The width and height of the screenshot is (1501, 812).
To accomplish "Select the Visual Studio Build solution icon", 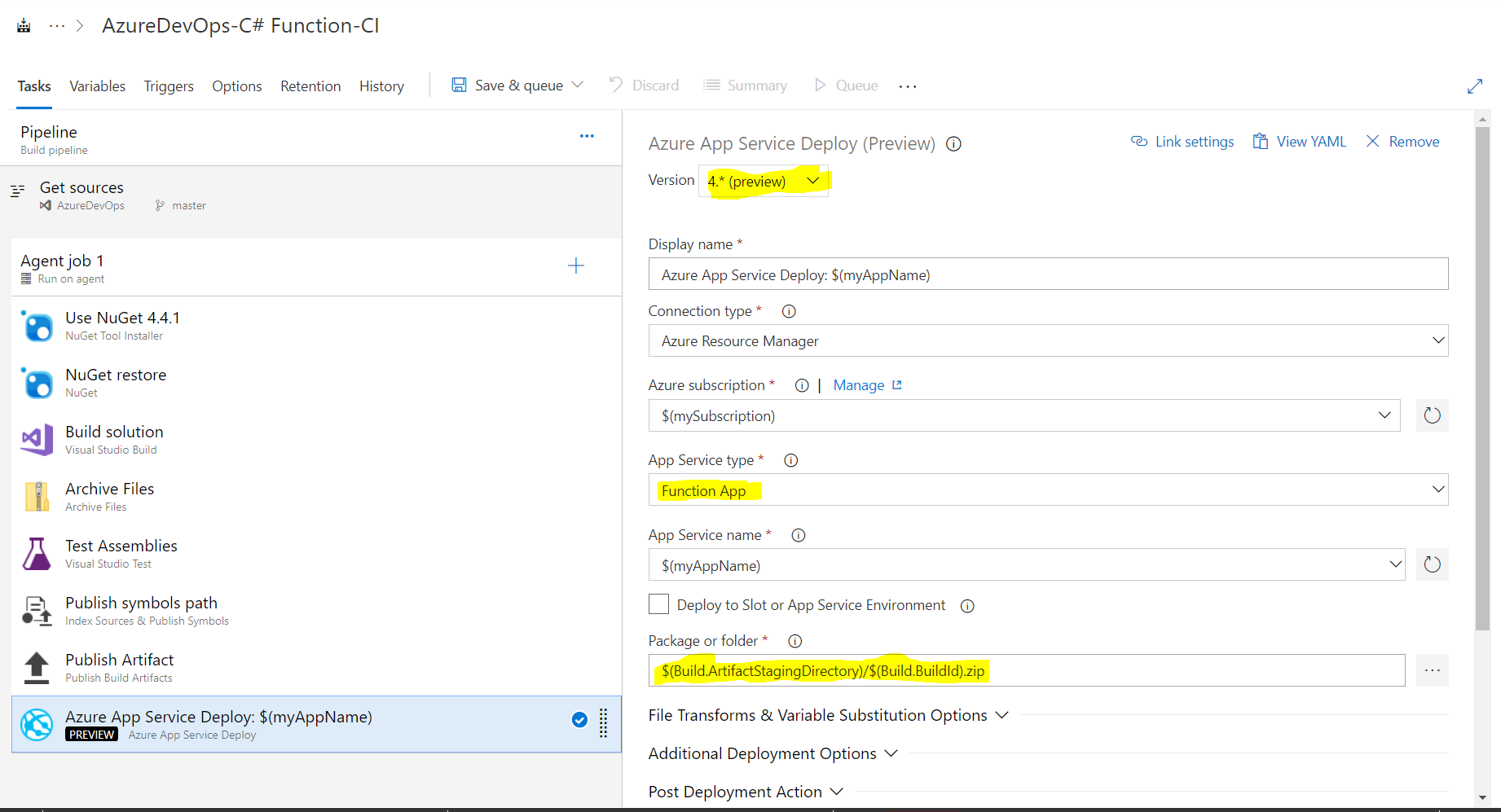I will point(37,440).
